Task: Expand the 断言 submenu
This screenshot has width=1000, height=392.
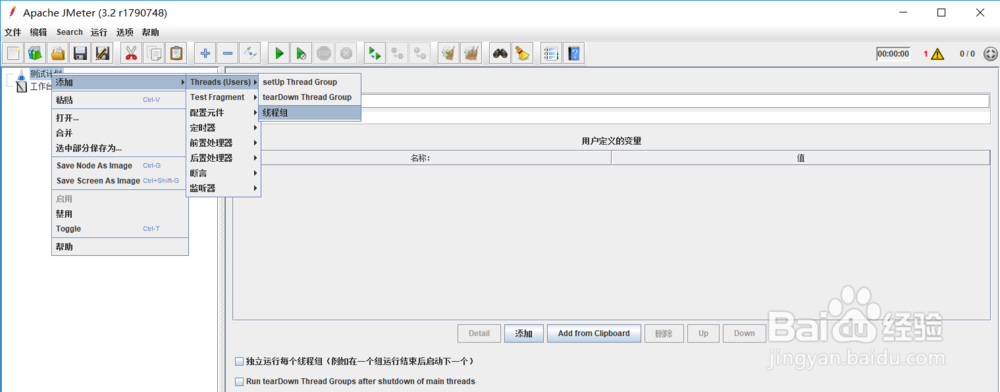Action: click(222, 173)
